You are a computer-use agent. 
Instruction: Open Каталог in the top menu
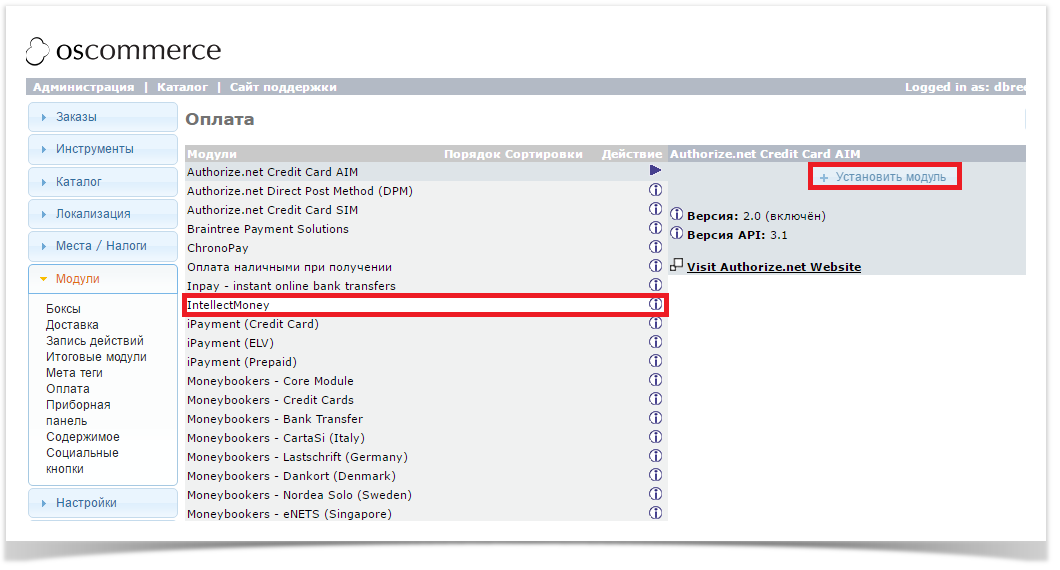point(182,87)
